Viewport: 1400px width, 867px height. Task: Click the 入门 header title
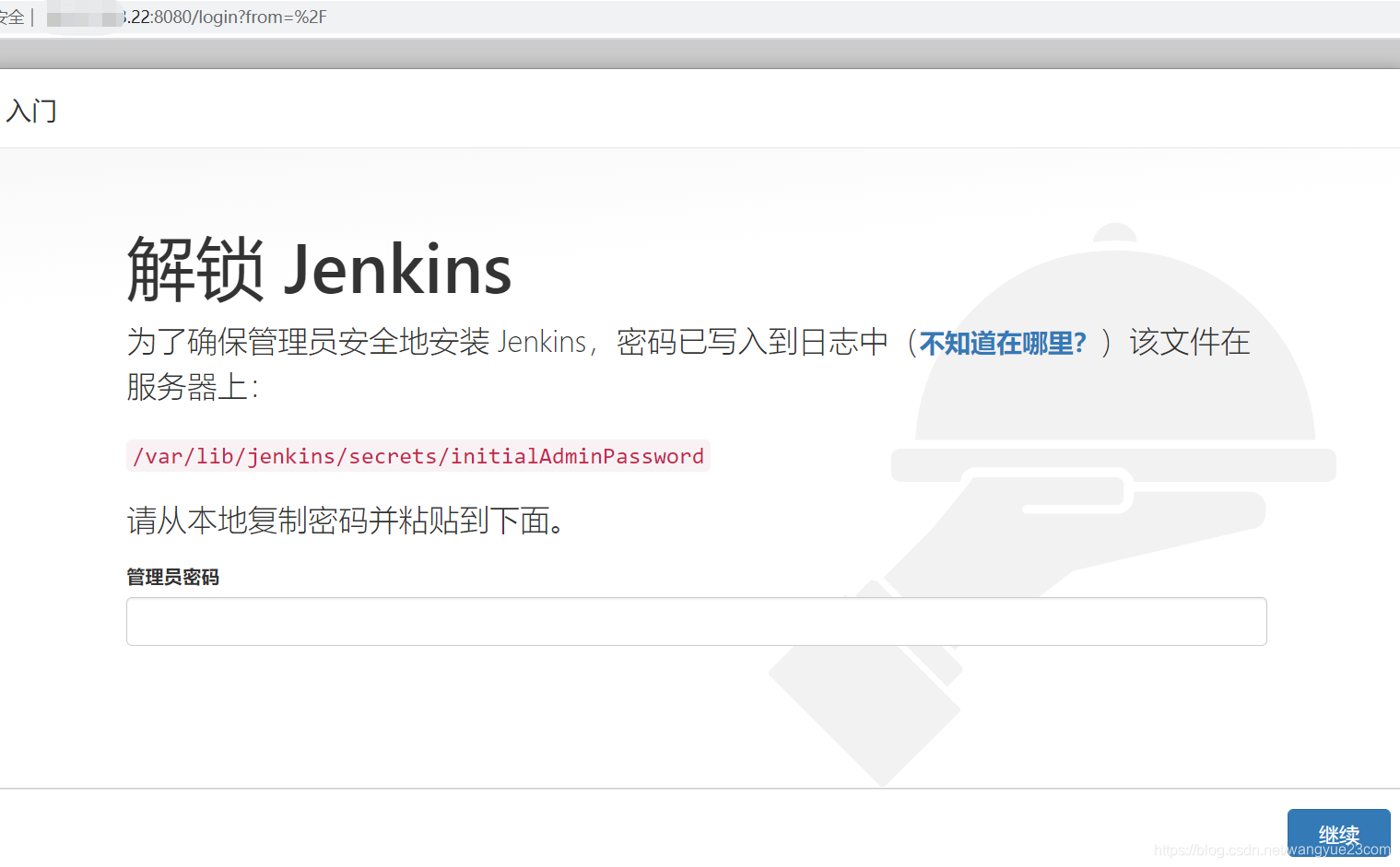(31, 111)
